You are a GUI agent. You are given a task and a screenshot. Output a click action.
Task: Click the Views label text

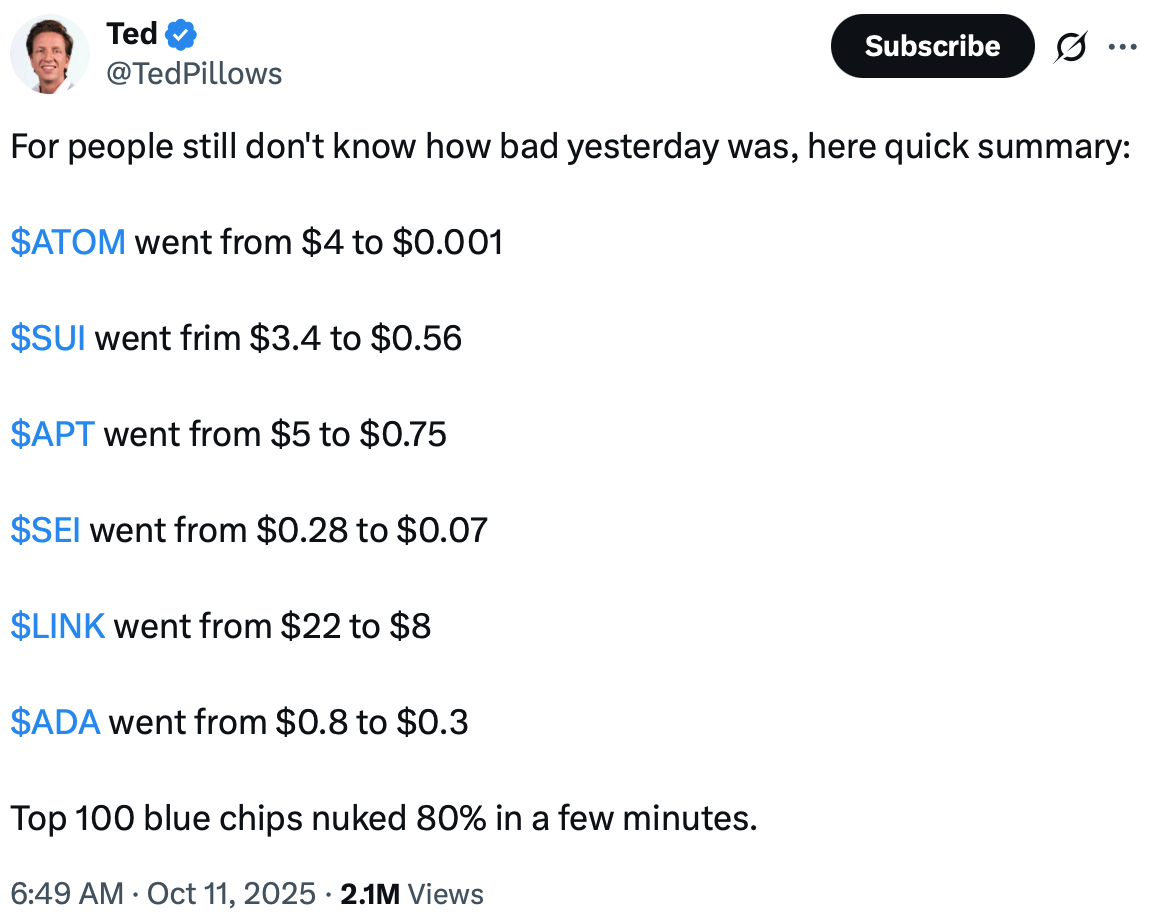tap(447, 893)
